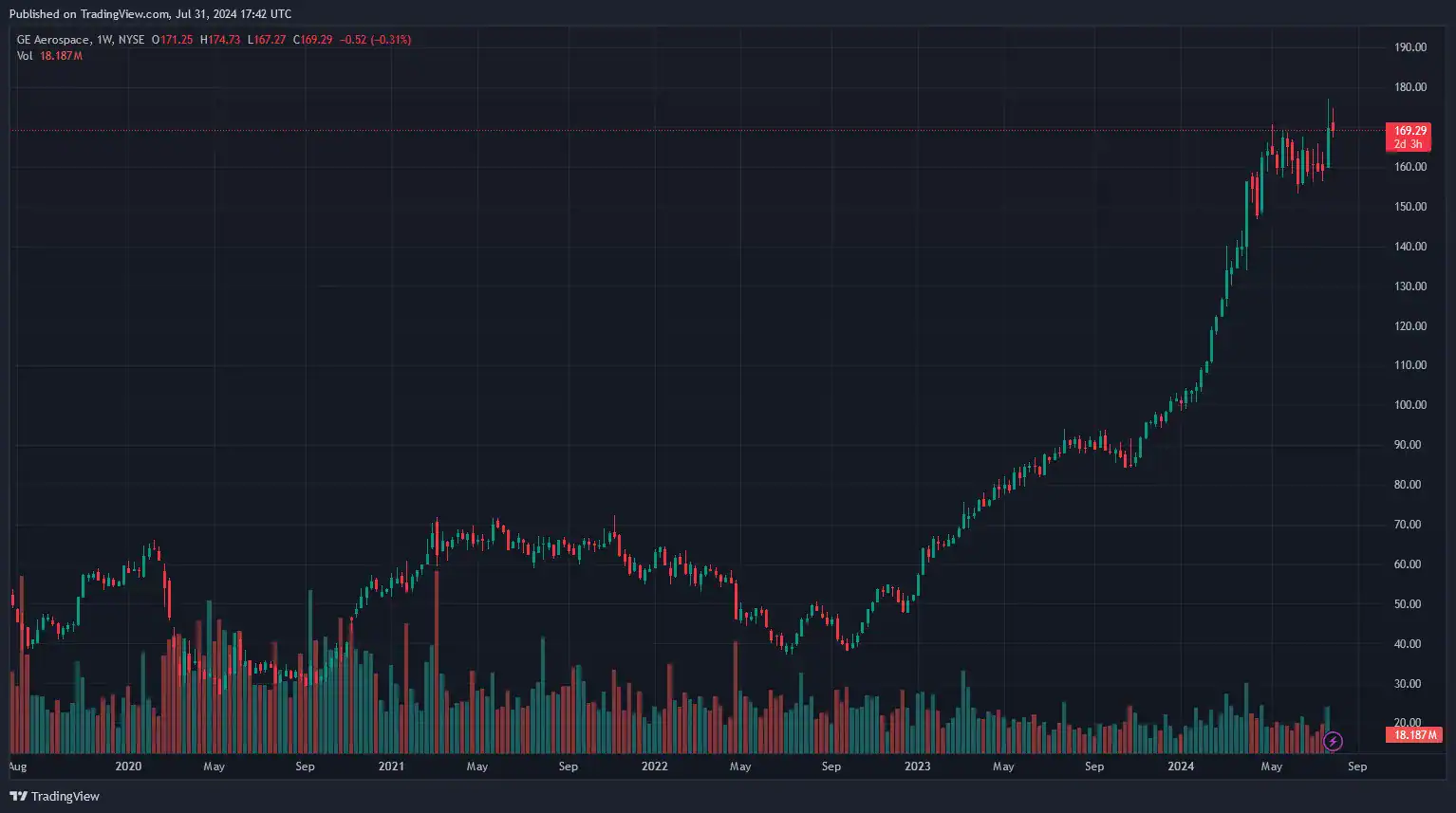Click the 2023 label on time axis

(917, 767)
